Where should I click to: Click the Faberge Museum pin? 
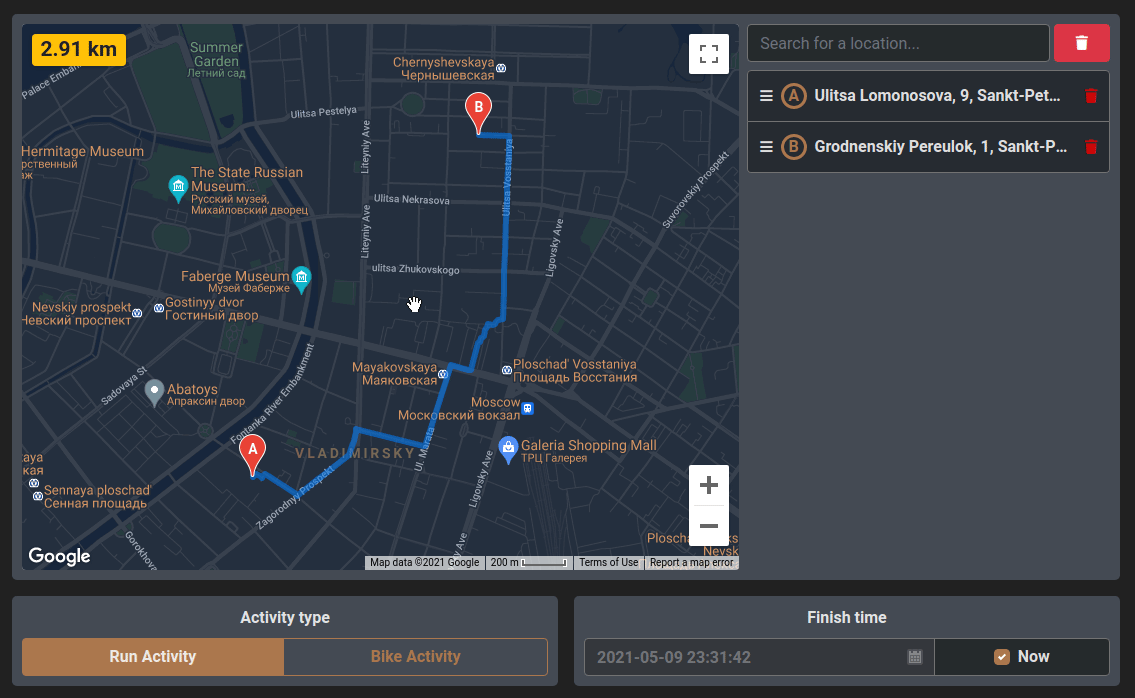tap(301, 279)
